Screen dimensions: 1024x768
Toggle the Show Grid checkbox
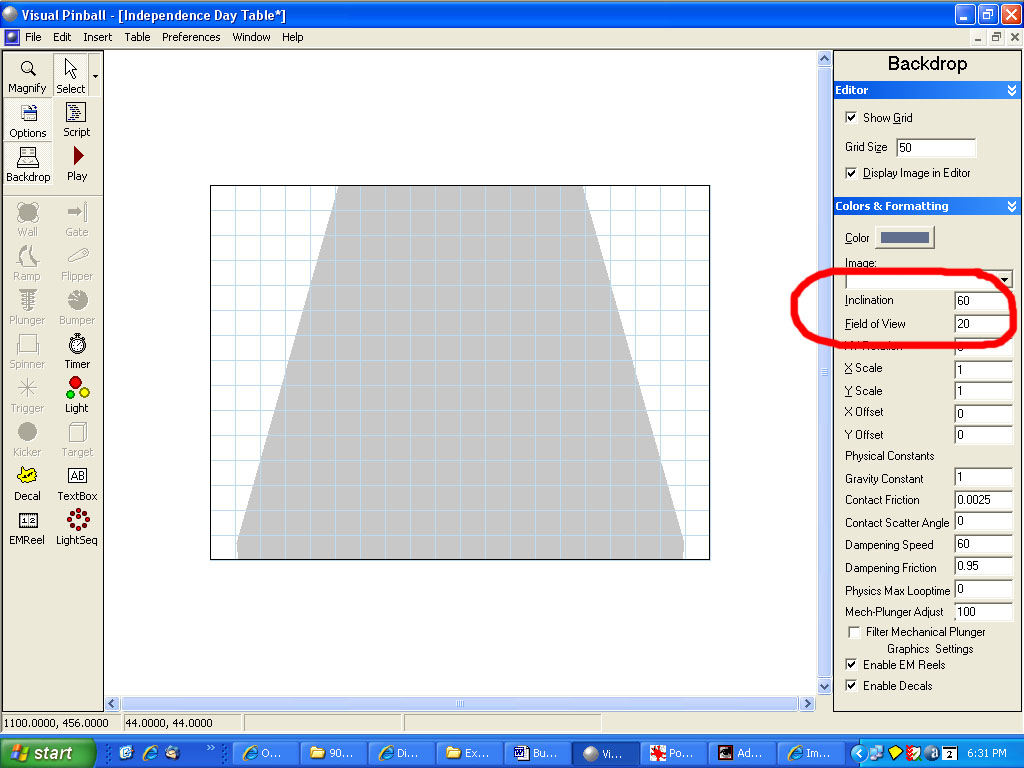[852, 118]
